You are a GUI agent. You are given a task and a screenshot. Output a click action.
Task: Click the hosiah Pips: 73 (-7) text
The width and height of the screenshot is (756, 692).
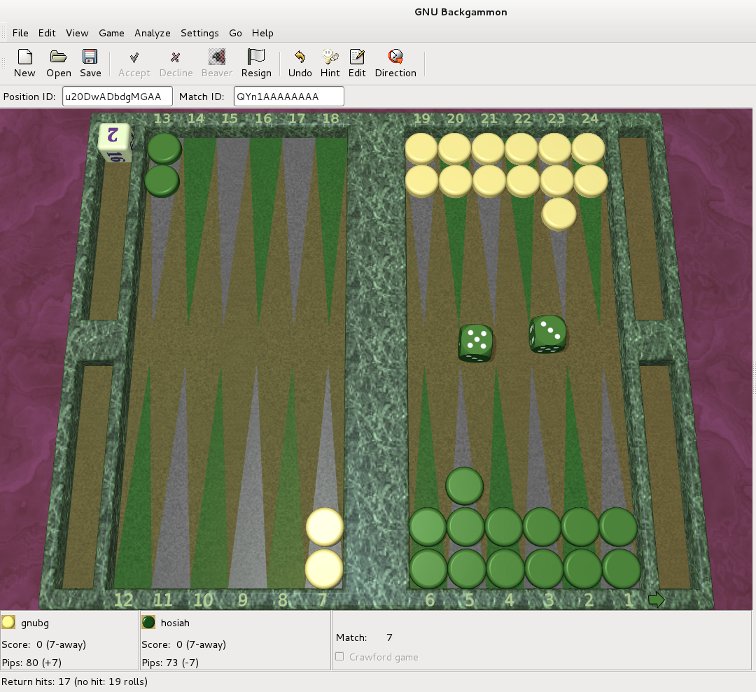[170, 663]
